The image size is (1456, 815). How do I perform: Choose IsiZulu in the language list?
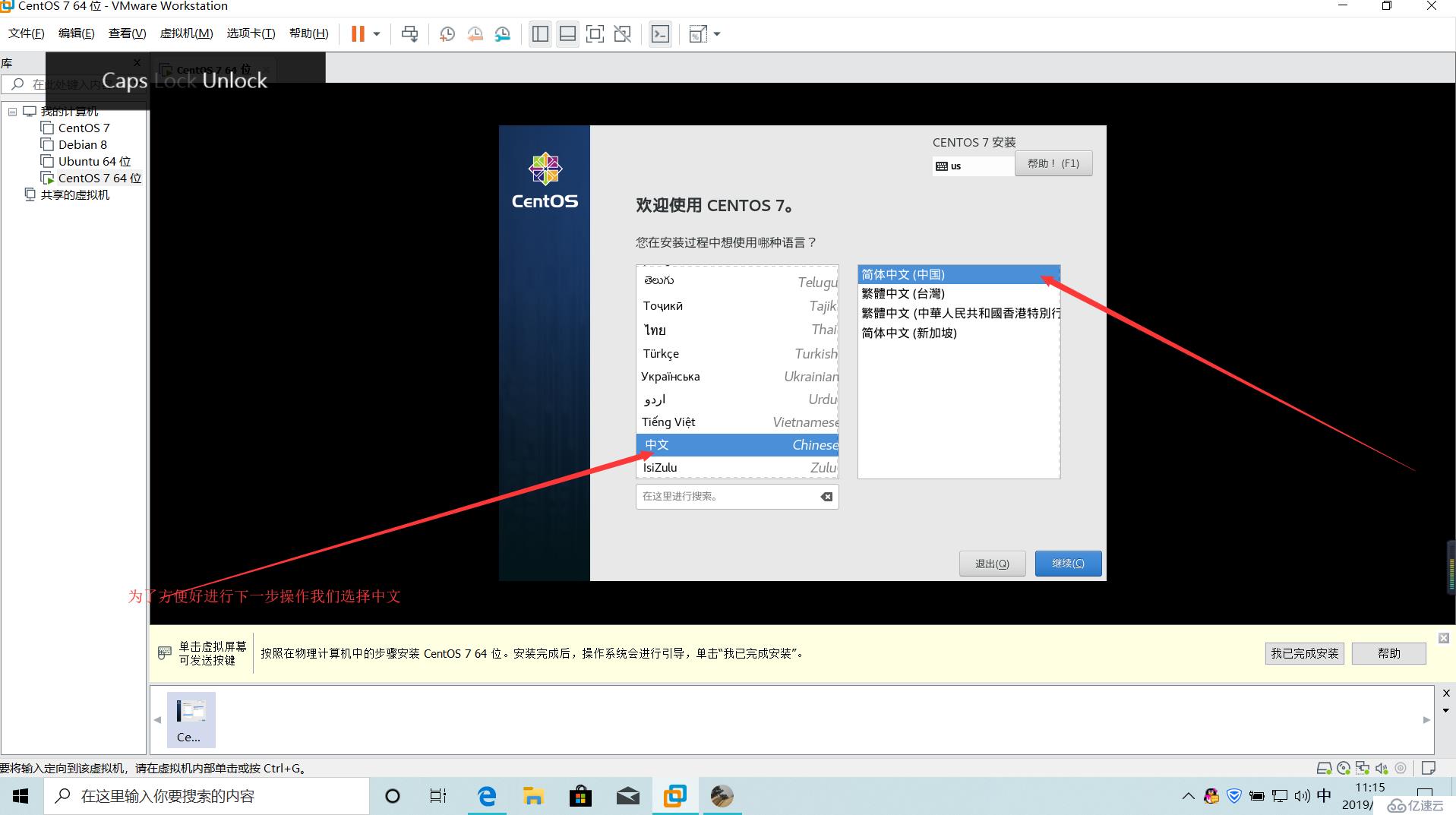[x=737, y=467]
